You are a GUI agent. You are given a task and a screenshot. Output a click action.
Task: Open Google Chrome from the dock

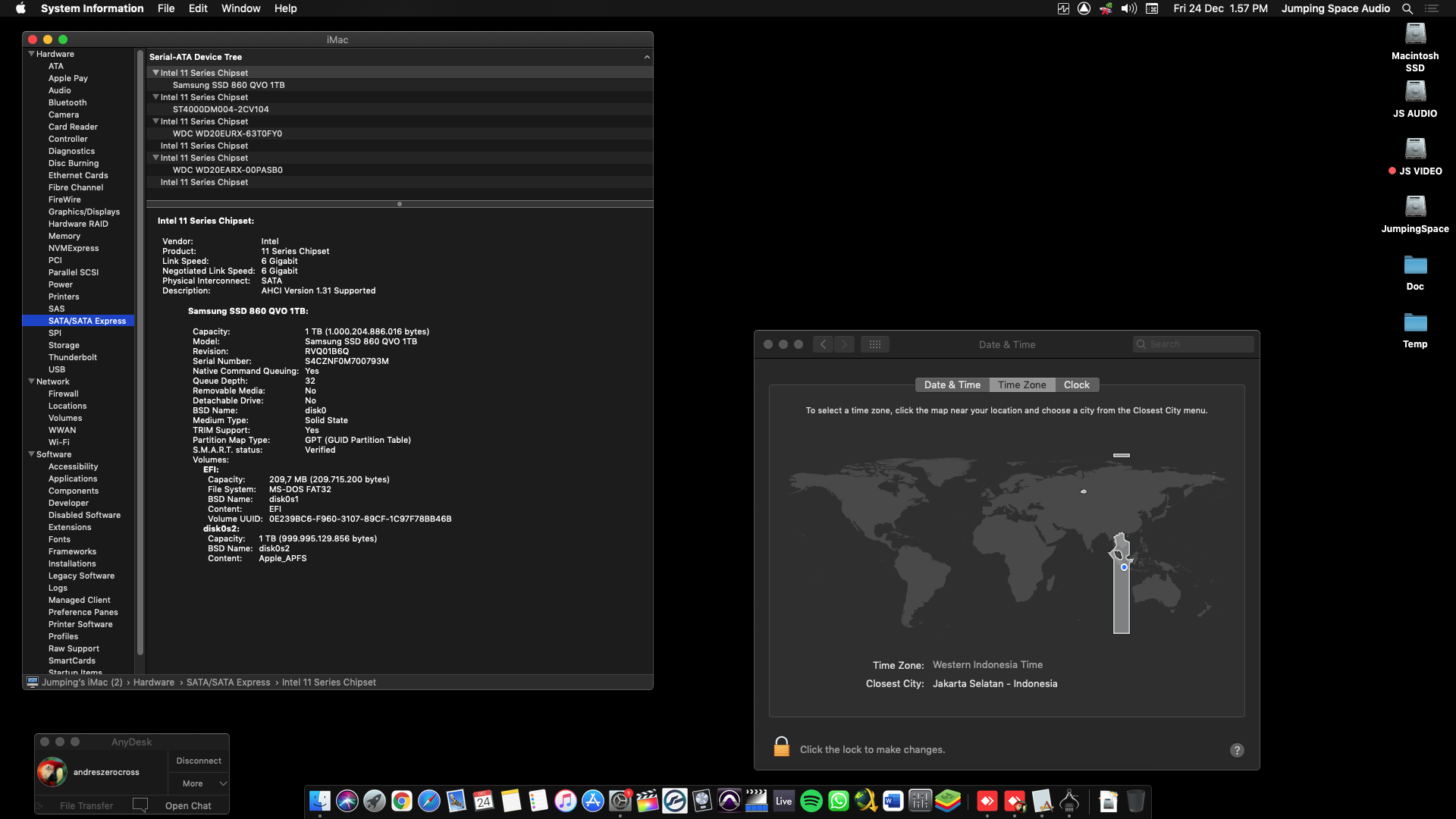pyautogui.click(x=401, y=801)
